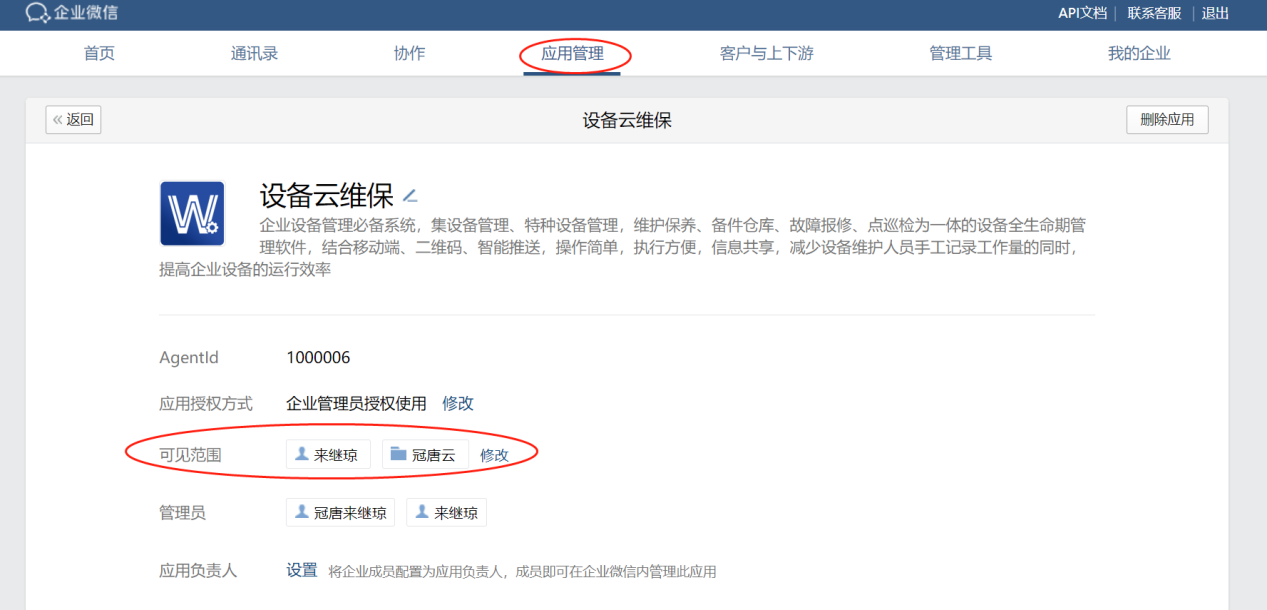
Task: Click 修改 next to 企业管理员授权使用
Action: (x=458, y=404)
